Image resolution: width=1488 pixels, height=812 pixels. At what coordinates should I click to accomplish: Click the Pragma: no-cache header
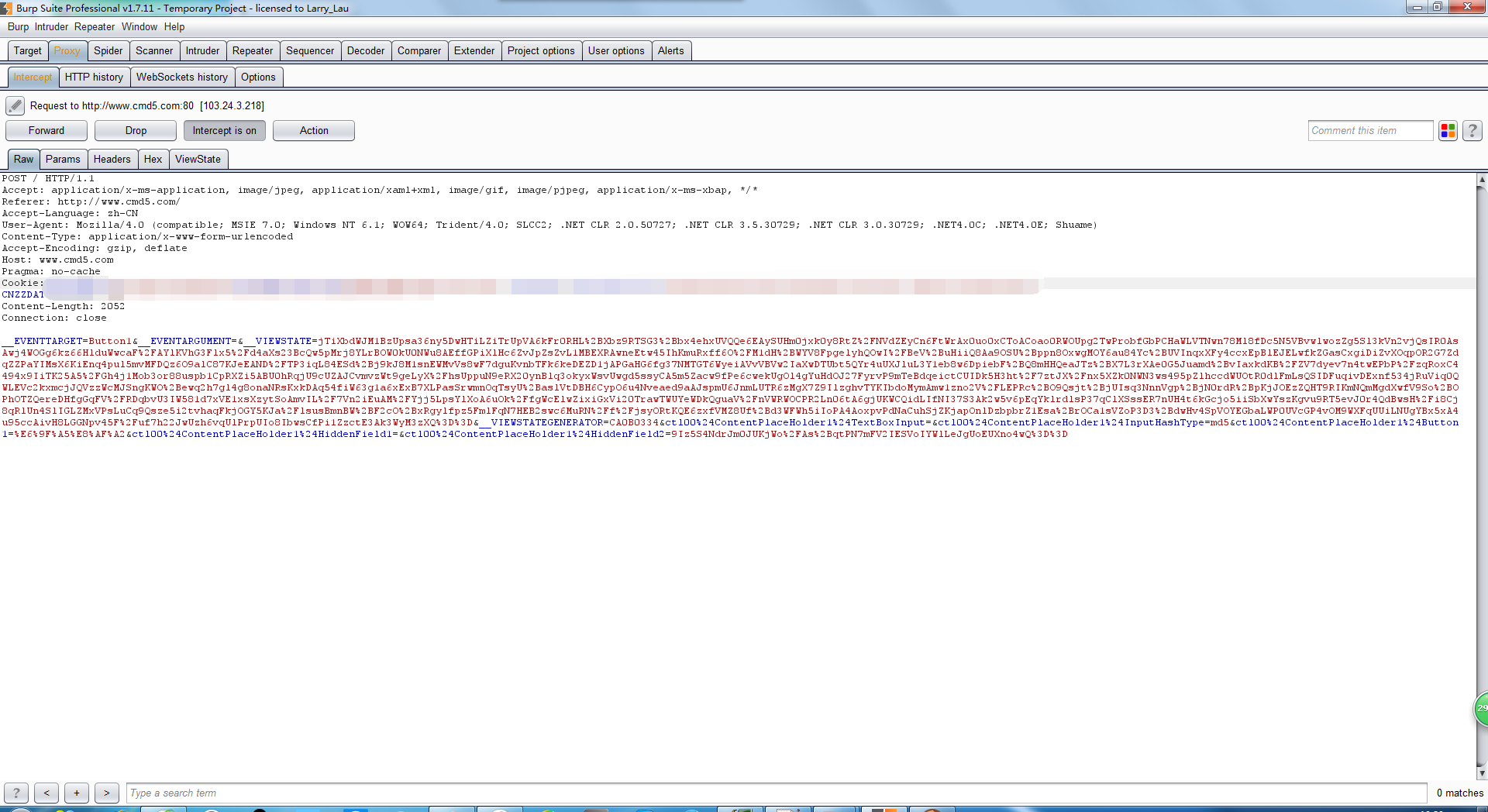pyautogui.click(x=51, y=271)
